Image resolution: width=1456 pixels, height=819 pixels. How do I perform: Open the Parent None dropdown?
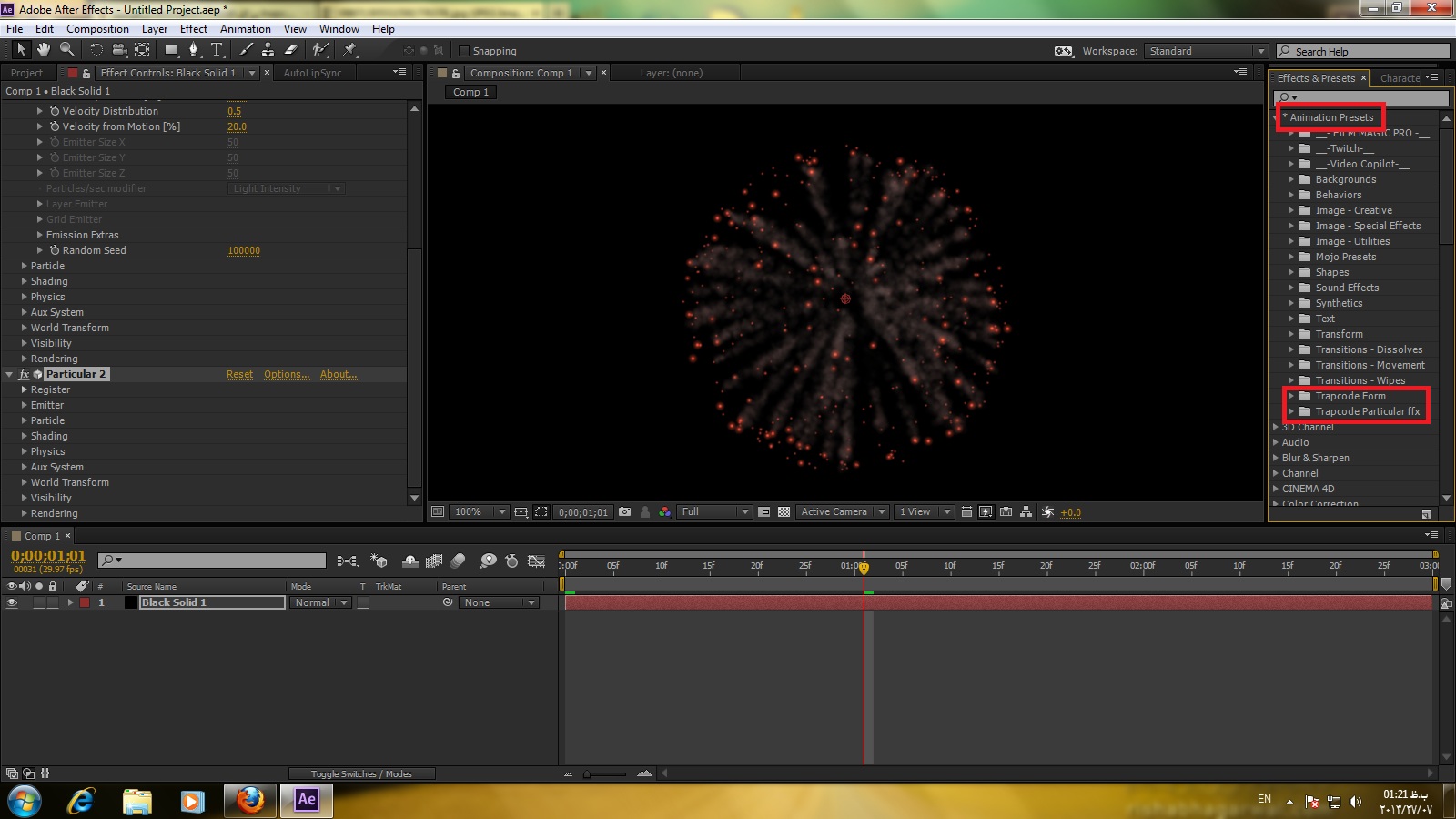[499, 602]
